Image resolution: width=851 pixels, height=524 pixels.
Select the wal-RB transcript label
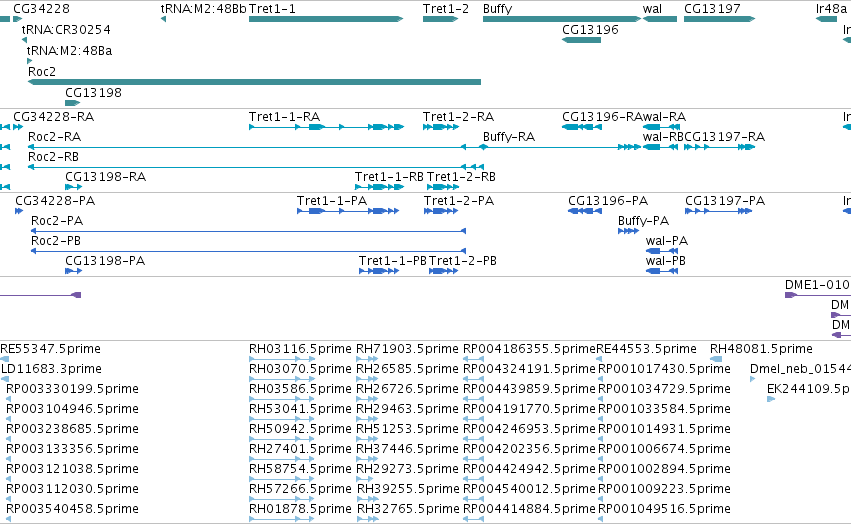tap(663, 137)
